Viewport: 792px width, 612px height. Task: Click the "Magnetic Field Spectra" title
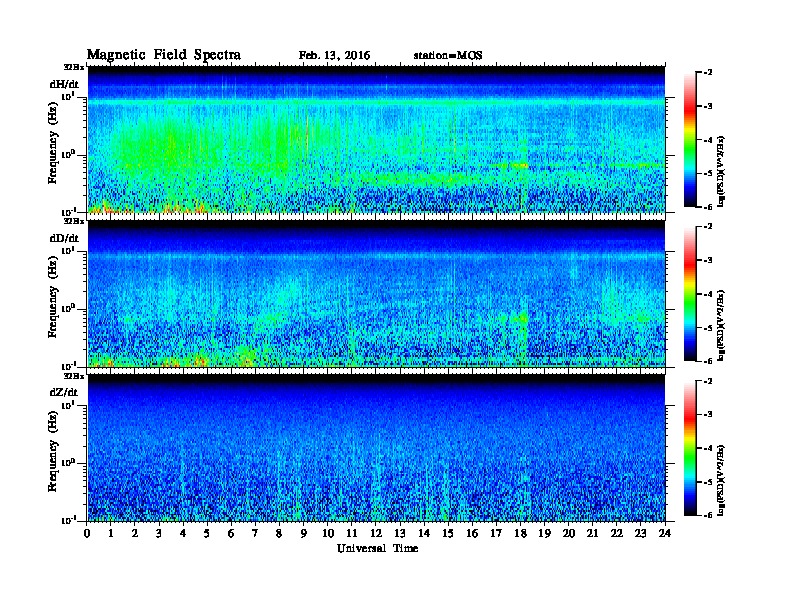(x=164, y=55)
